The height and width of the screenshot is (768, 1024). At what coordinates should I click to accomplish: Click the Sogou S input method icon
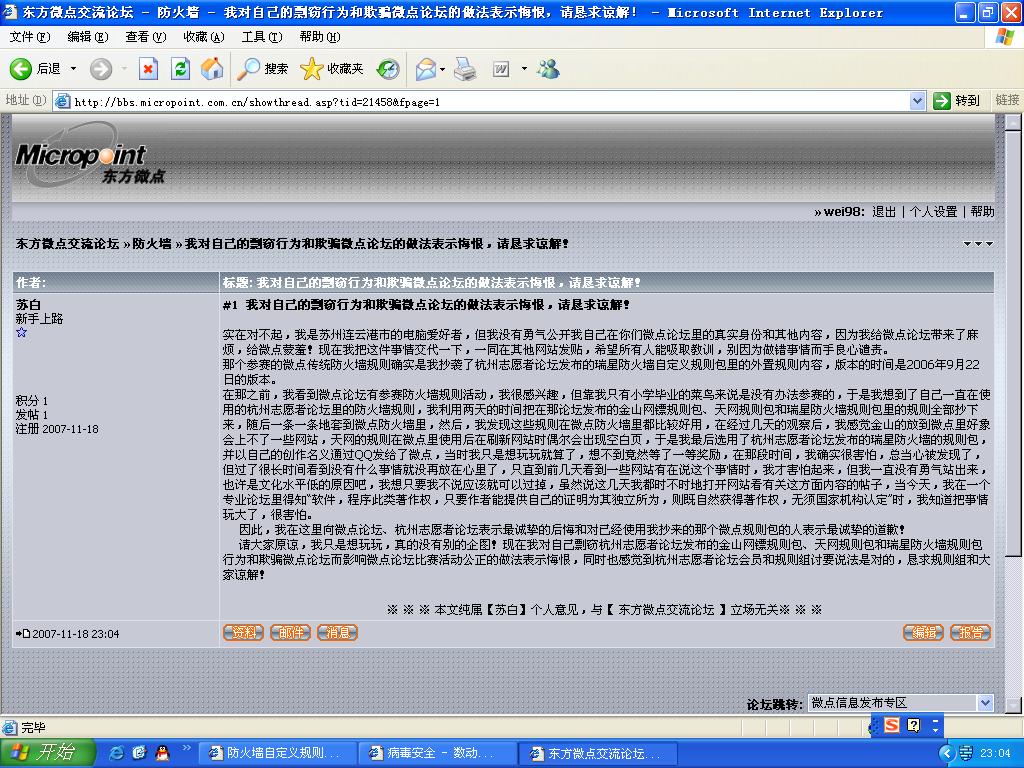[x=891, y=725]
